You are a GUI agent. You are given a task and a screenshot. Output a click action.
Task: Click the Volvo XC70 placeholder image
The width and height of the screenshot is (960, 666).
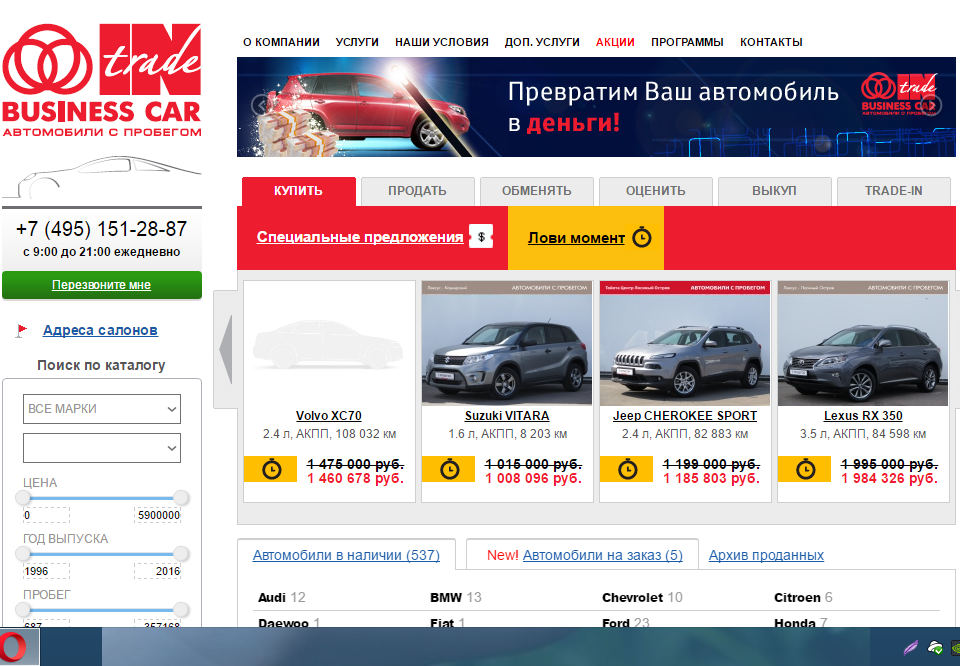329,343
